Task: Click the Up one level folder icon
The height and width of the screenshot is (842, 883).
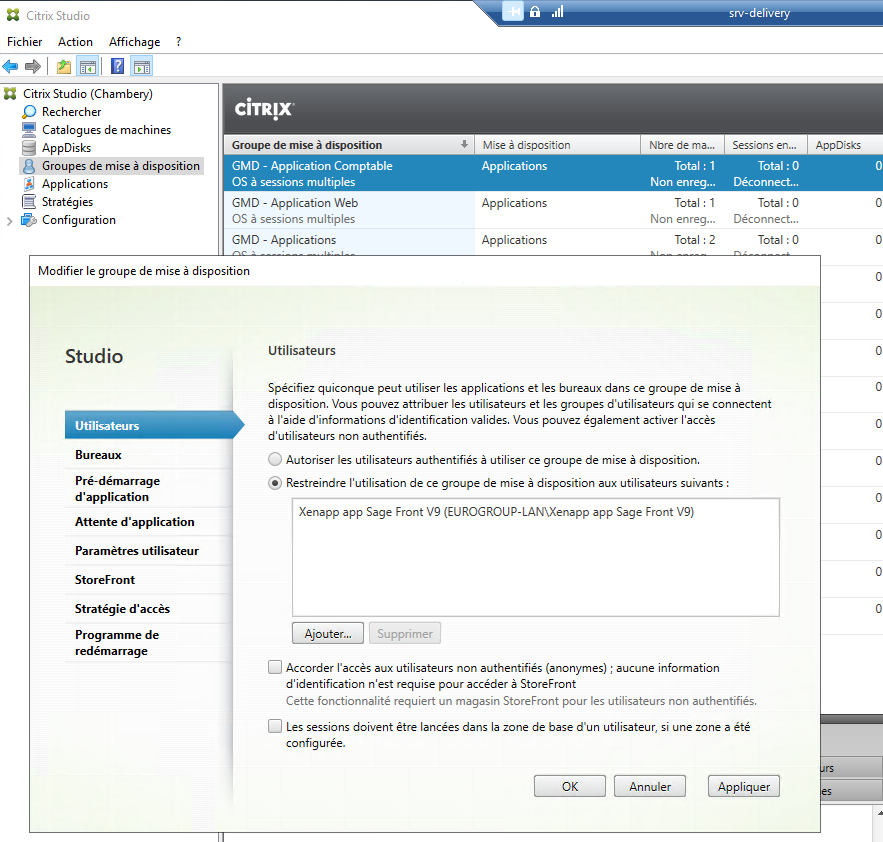Action: click(x=64, y=66)
